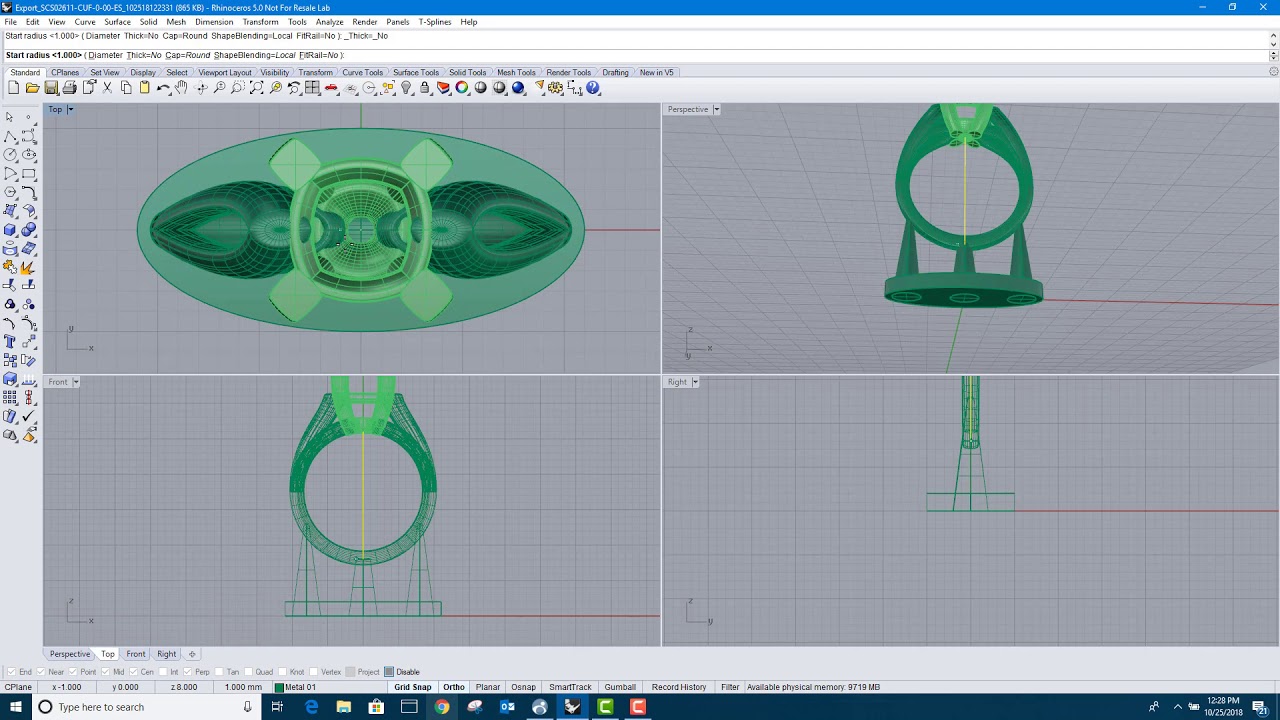Toggle Grid Snap in status bar
This screenshot has height=720, width=1280.
point(412,687)
